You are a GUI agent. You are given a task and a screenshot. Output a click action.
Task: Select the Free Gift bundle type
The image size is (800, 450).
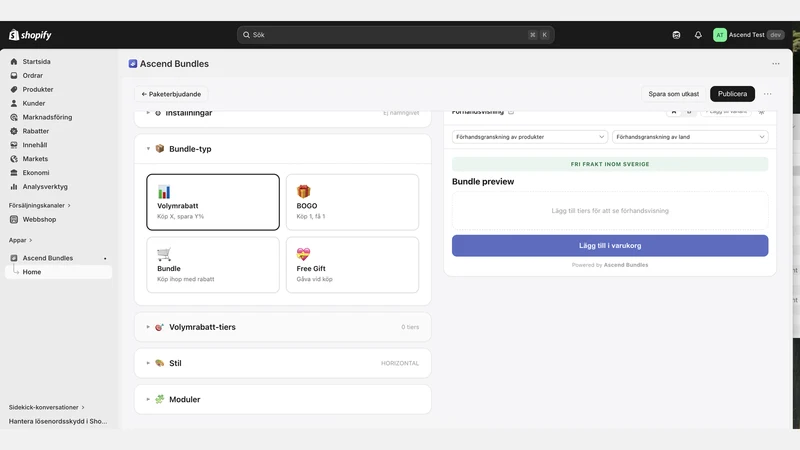pyautogui.click(x=353, y=265)
